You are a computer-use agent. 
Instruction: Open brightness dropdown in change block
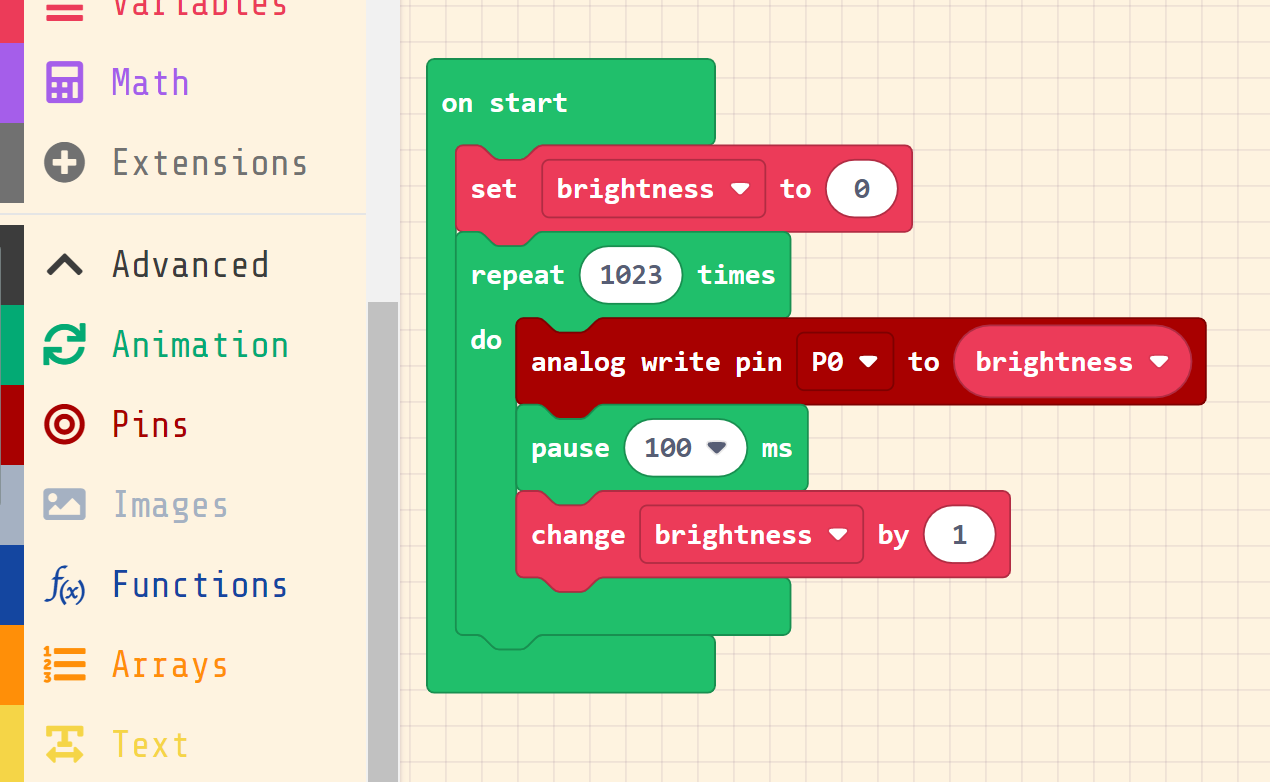pyautogui.click(x=838, y=535)
